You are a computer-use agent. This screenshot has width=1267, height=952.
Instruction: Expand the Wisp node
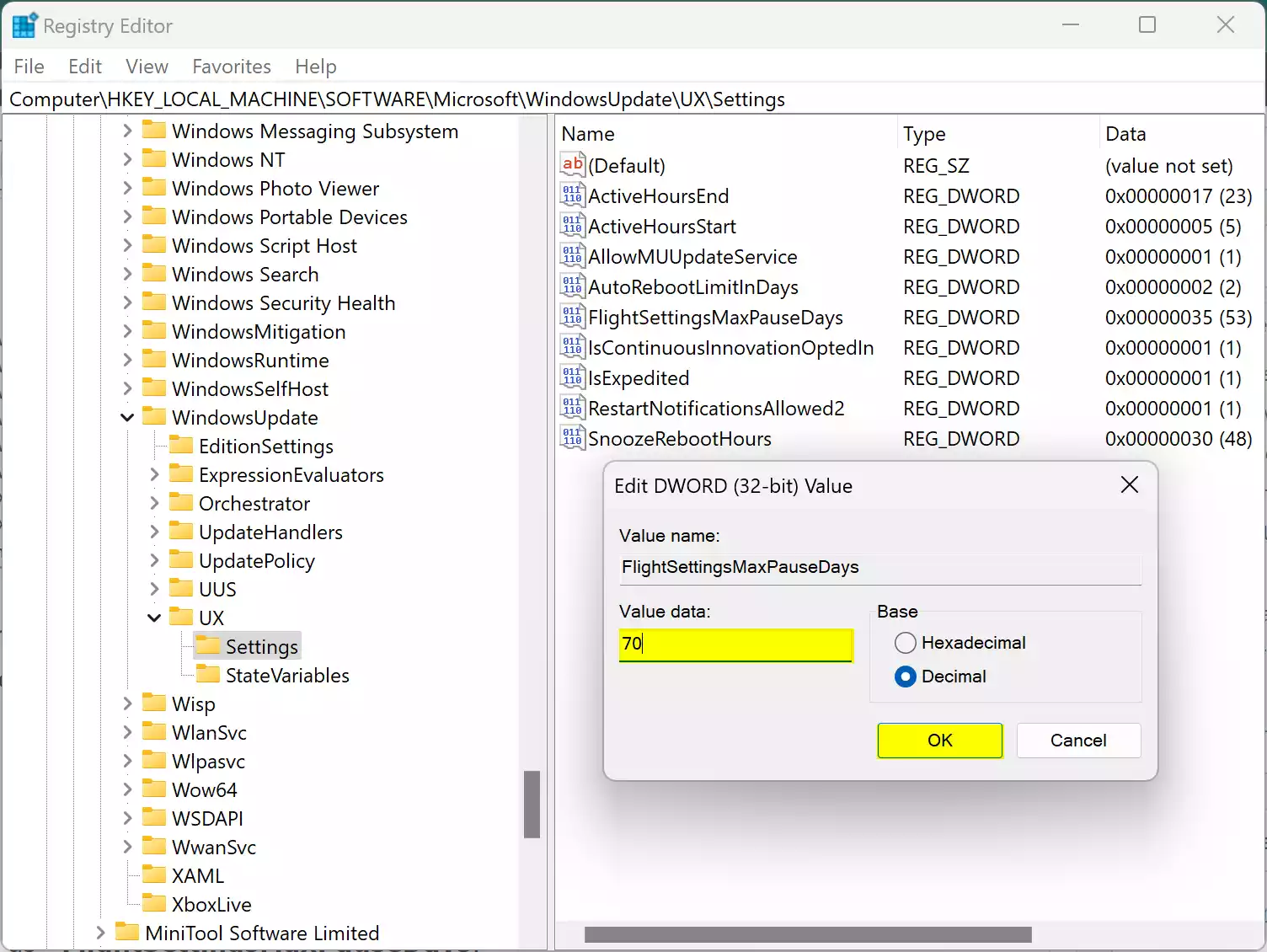pyautogui.click(x=127, y=703)
